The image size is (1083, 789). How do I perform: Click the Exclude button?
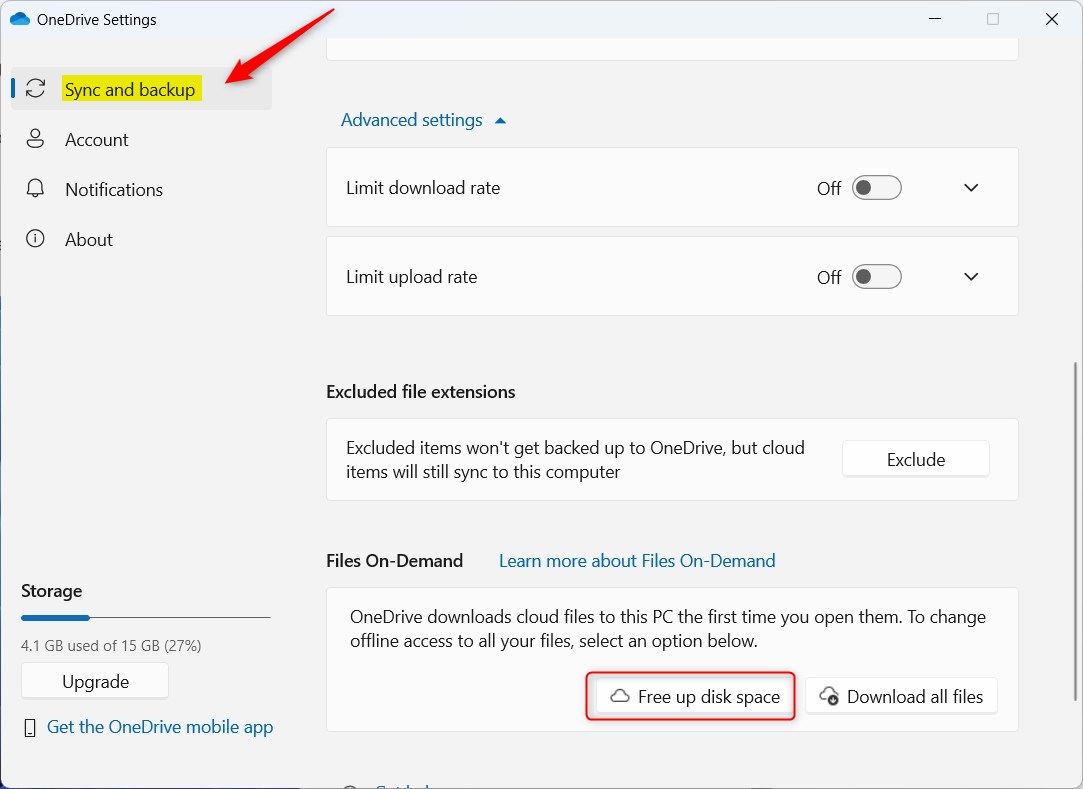point(916,459)
